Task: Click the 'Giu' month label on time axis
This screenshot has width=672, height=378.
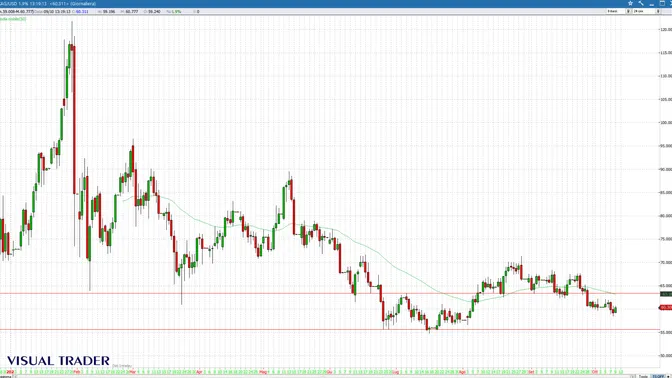Action: 330,372
